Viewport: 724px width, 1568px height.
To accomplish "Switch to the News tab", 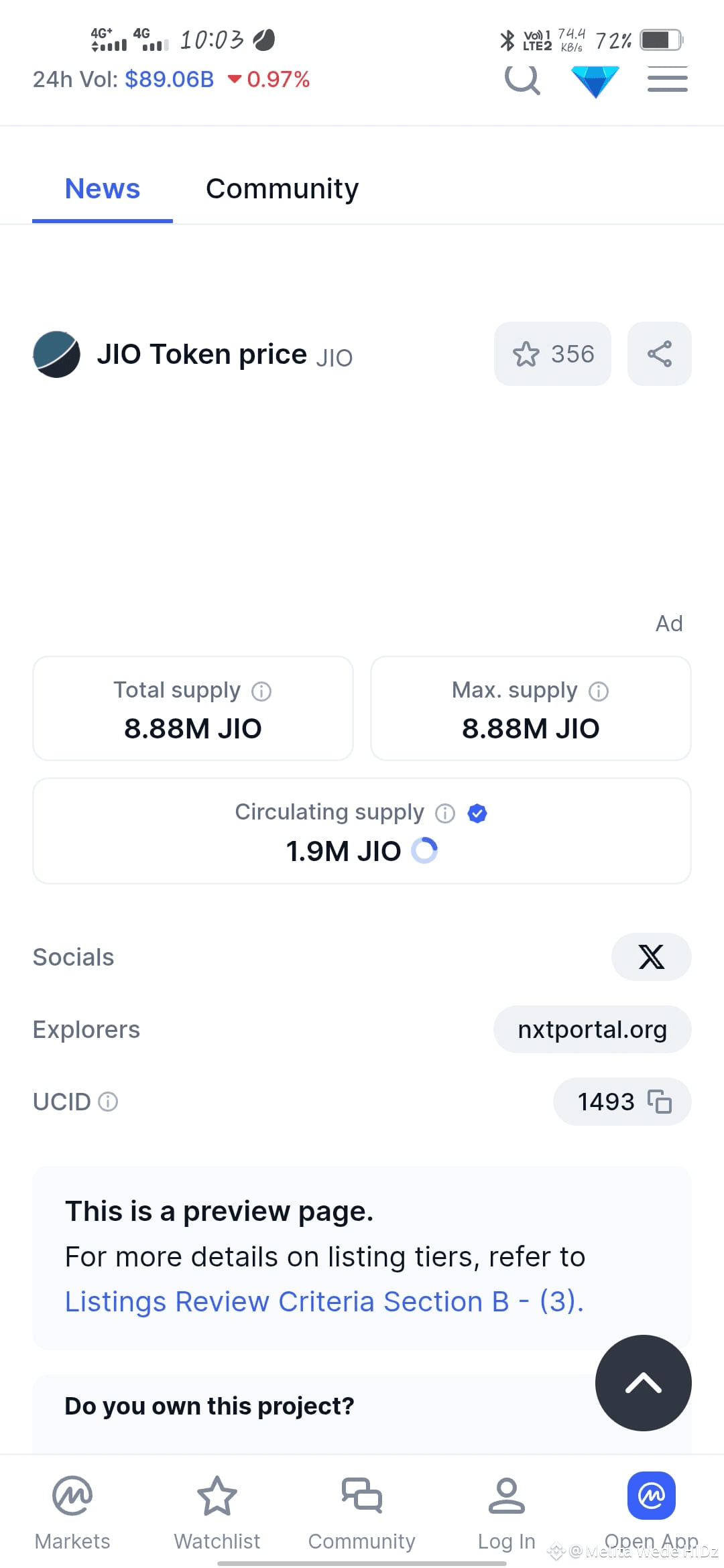I will pyautogui.click(x=103, y=189).
